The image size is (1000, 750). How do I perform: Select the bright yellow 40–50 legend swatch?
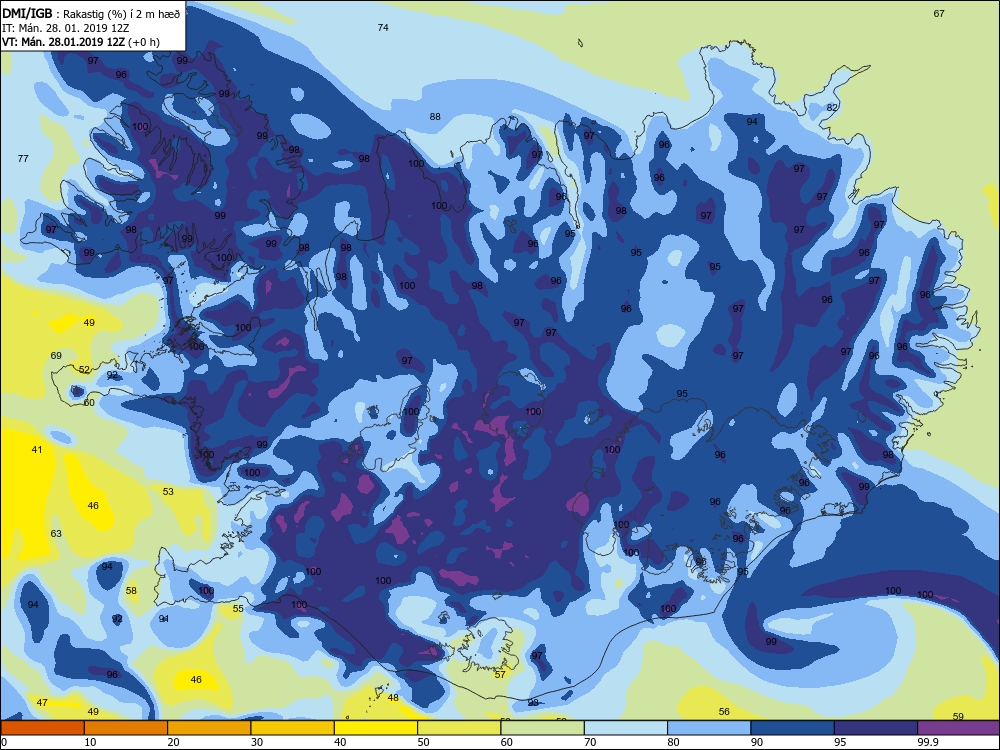coord(376,728)
